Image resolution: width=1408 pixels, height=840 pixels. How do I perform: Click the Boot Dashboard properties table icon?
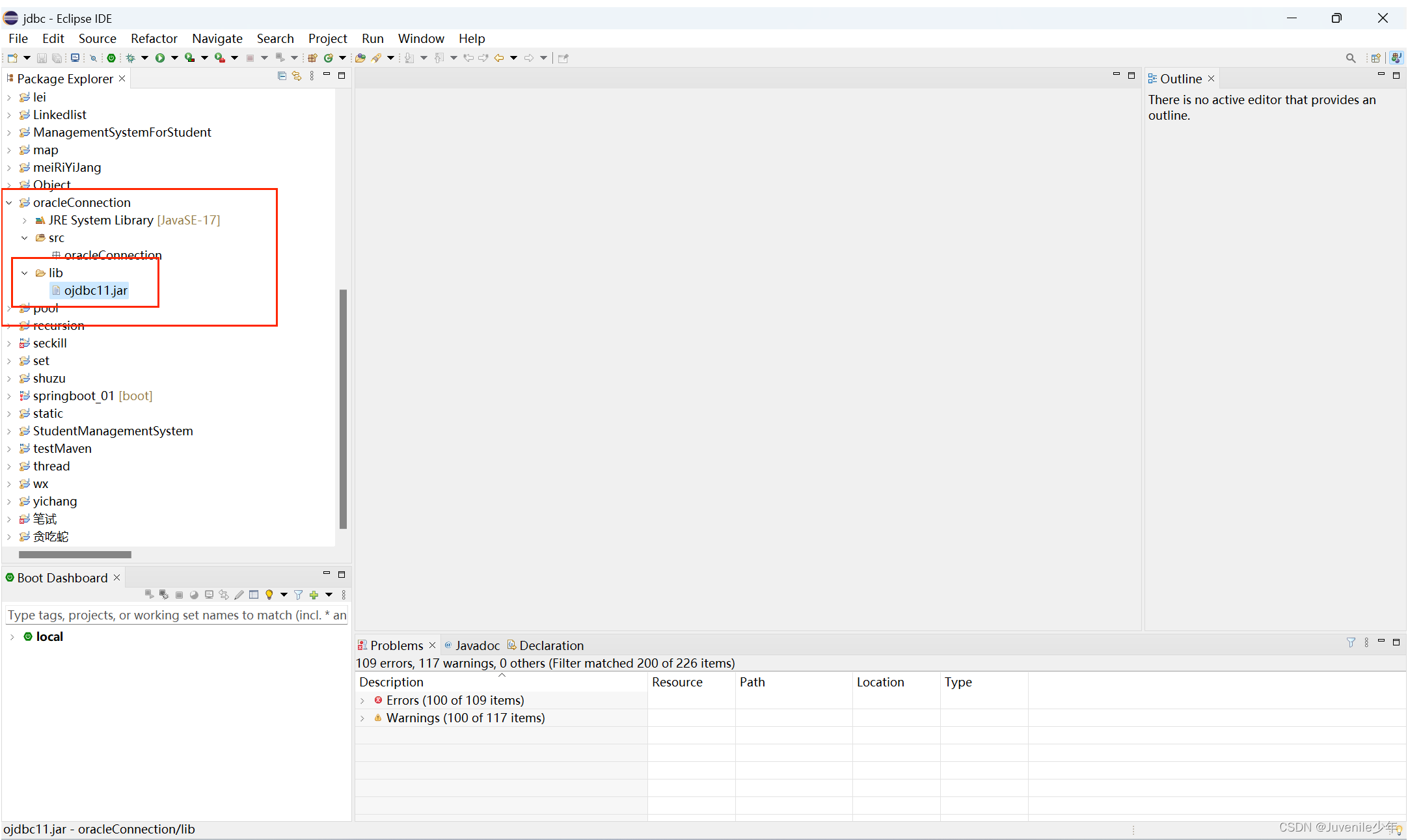254,595
